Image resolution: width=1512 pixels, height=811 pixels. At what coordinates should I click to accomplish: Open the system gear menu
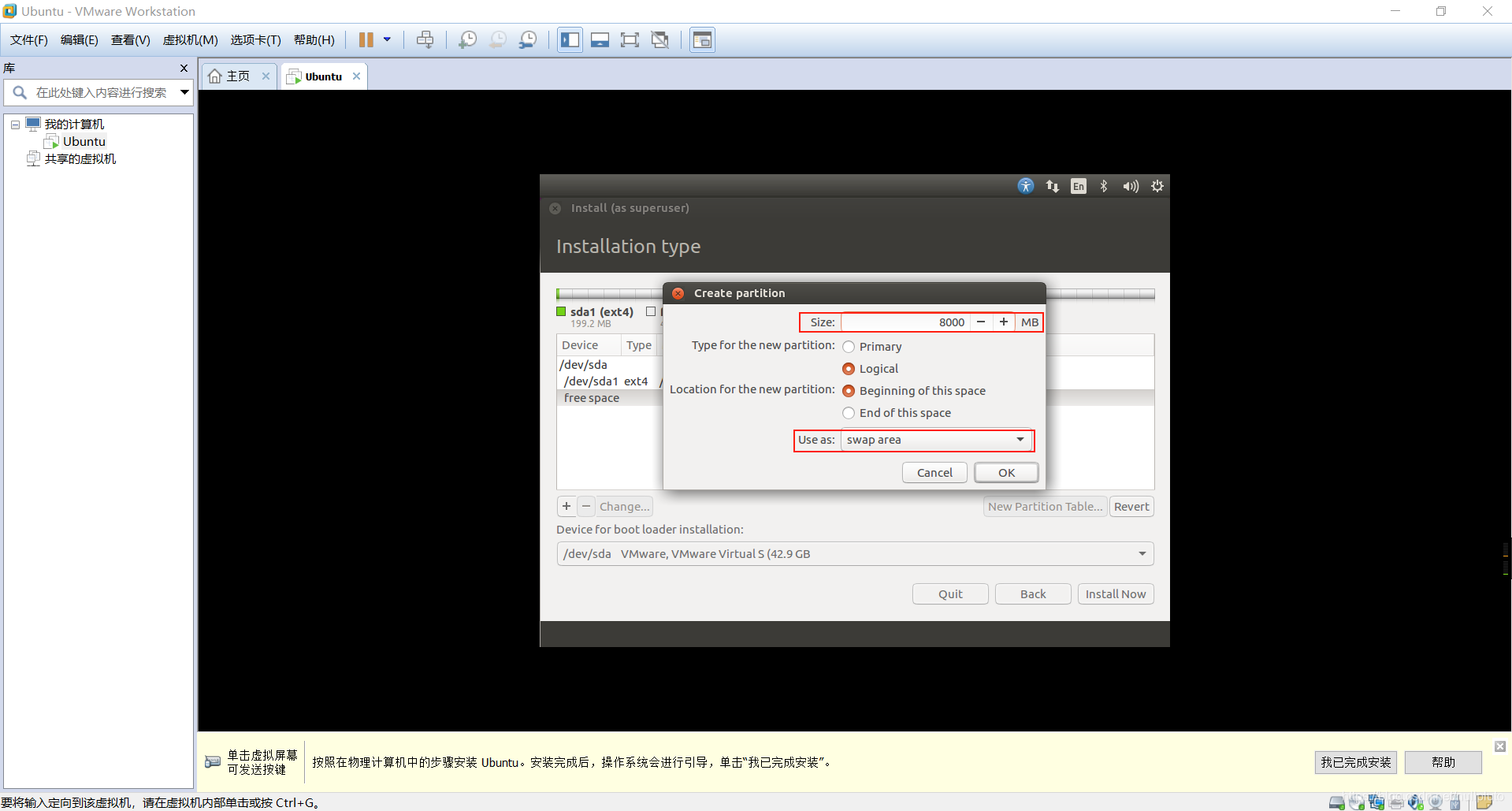click(1157, 186)
